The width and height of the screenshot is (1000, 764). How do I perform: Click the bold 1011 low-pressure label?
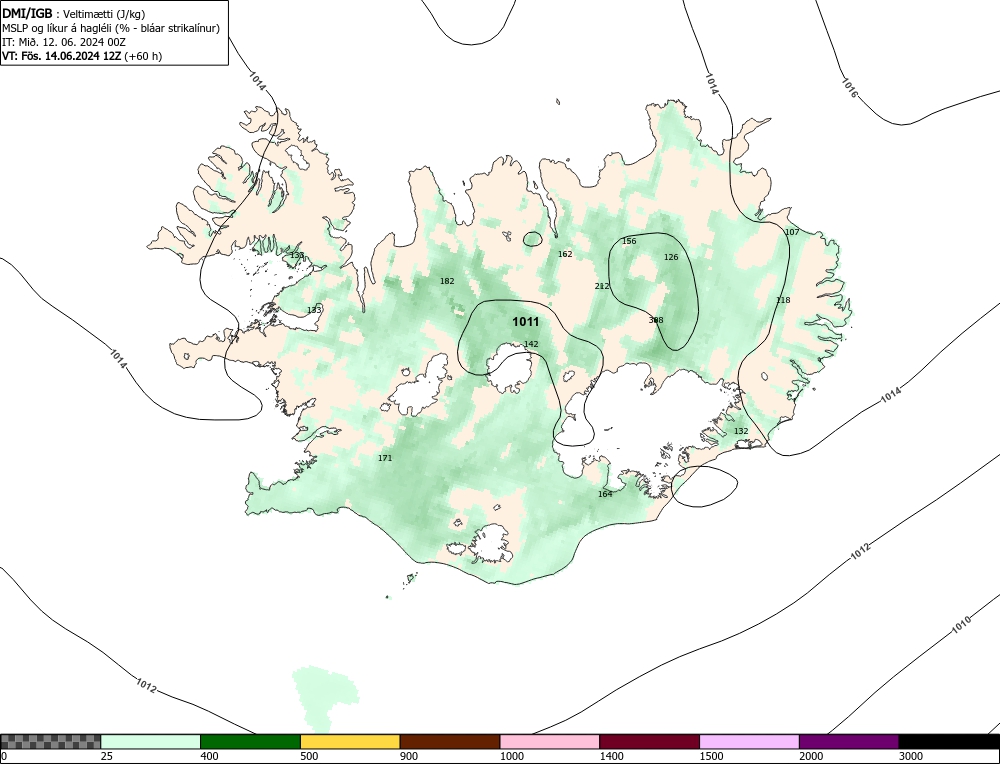(x=526, y=322)
